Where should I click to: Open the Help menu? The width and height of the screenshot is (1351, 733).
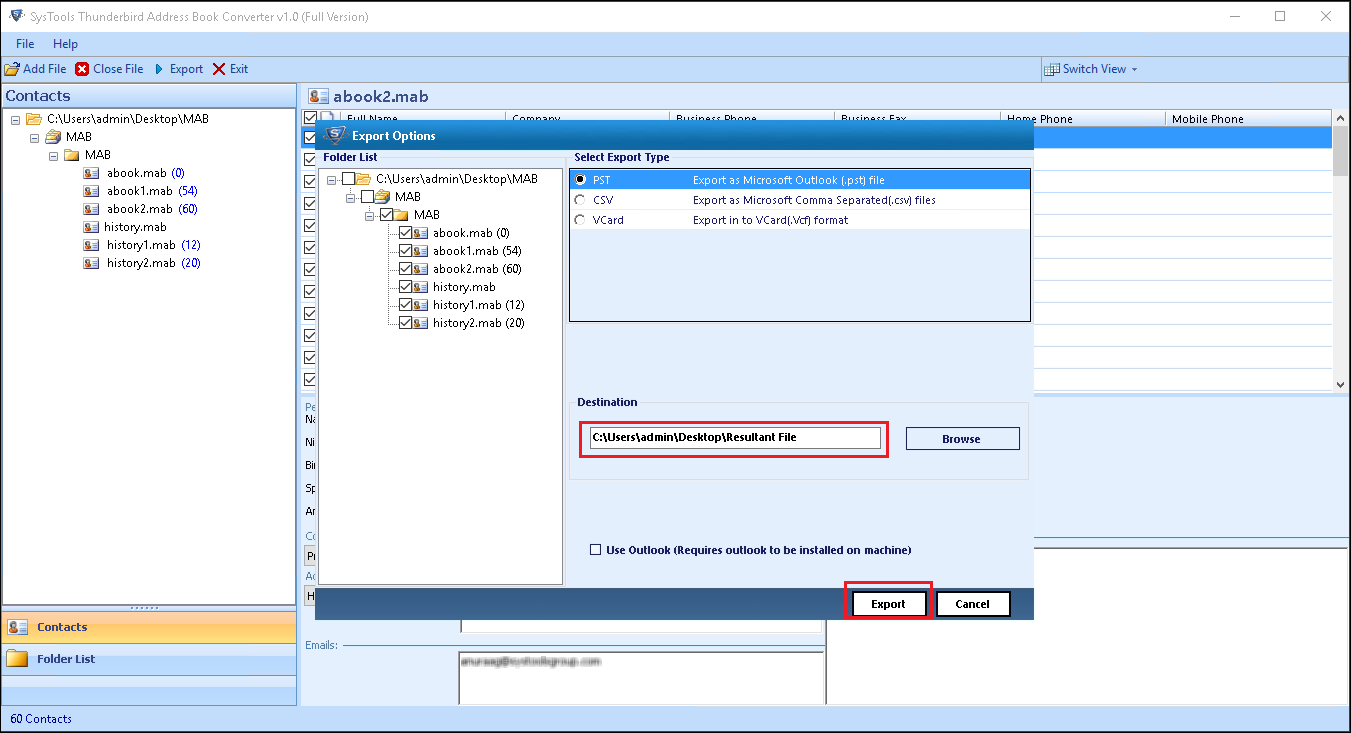tap(65, 43)
